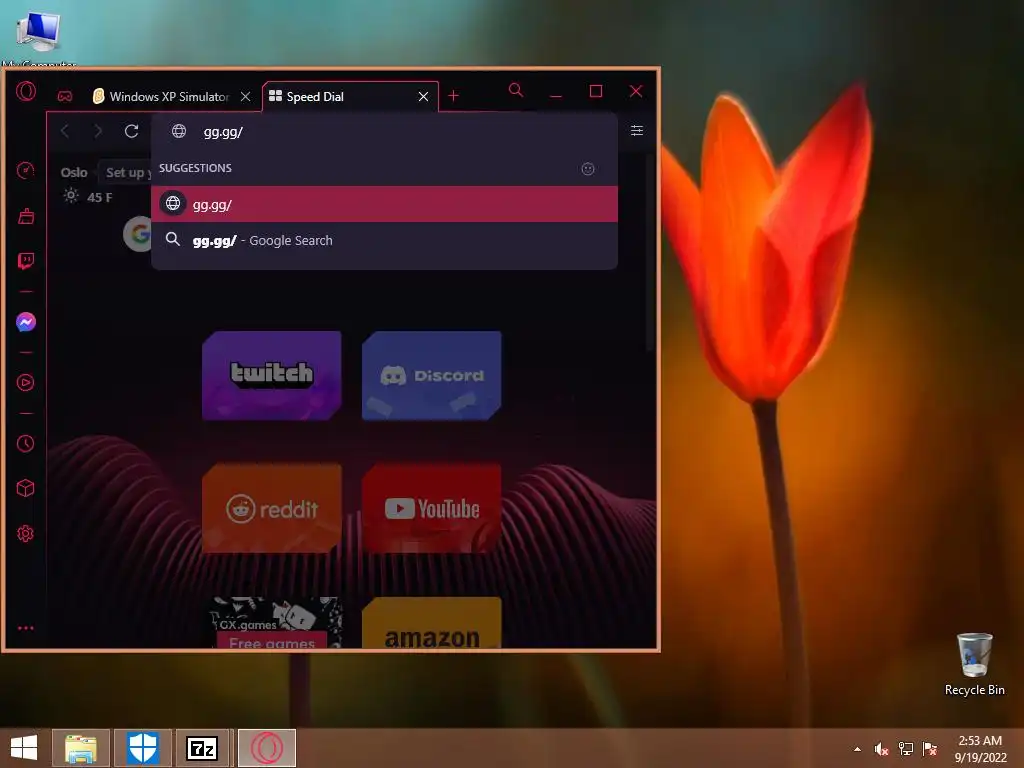Open Twitch panel in sidebar
Image resolution: width=1024 pixels, height=768 pixels.
pos(25,261)
